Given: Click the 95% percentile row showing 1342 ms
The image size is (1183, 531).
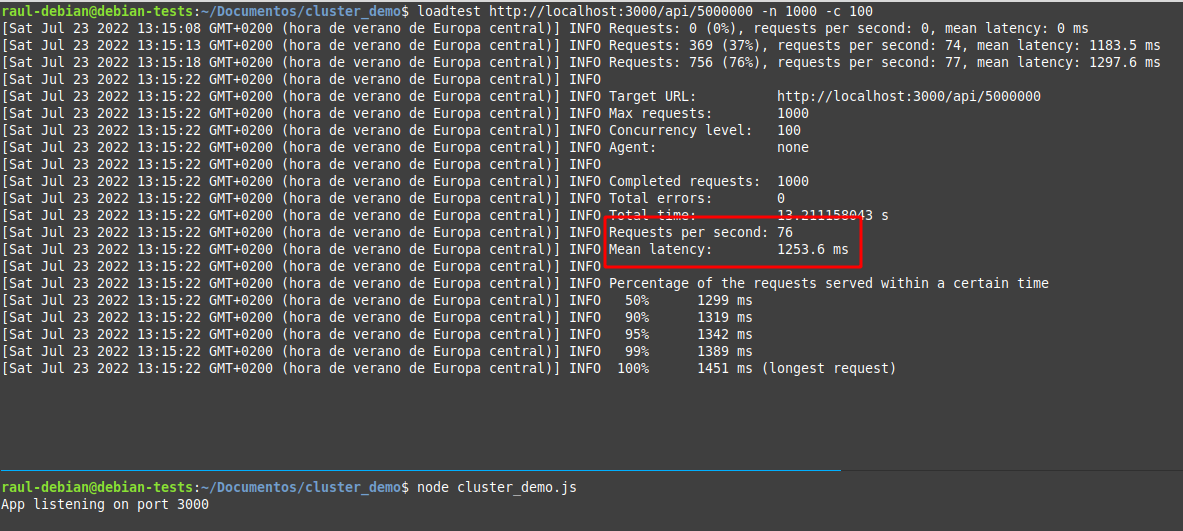Looking at the screenshot, I should [x=688, y=334].
